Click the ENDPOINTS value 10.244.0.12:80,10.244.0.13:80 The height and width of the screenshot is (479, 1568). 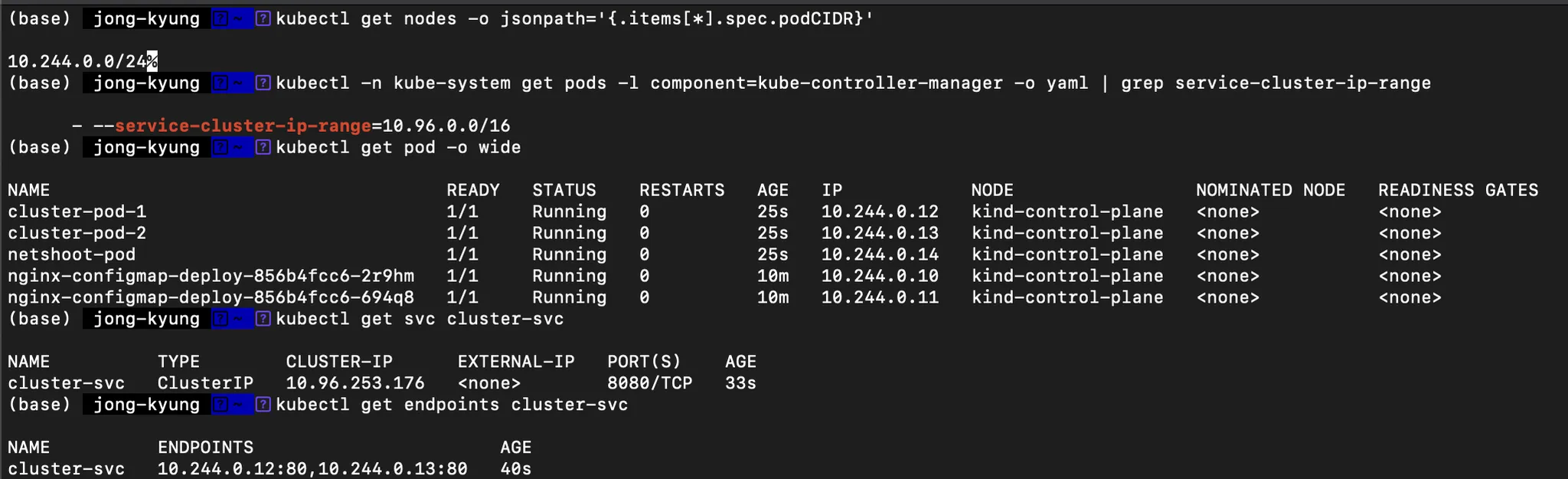click(x=312, y=469)
